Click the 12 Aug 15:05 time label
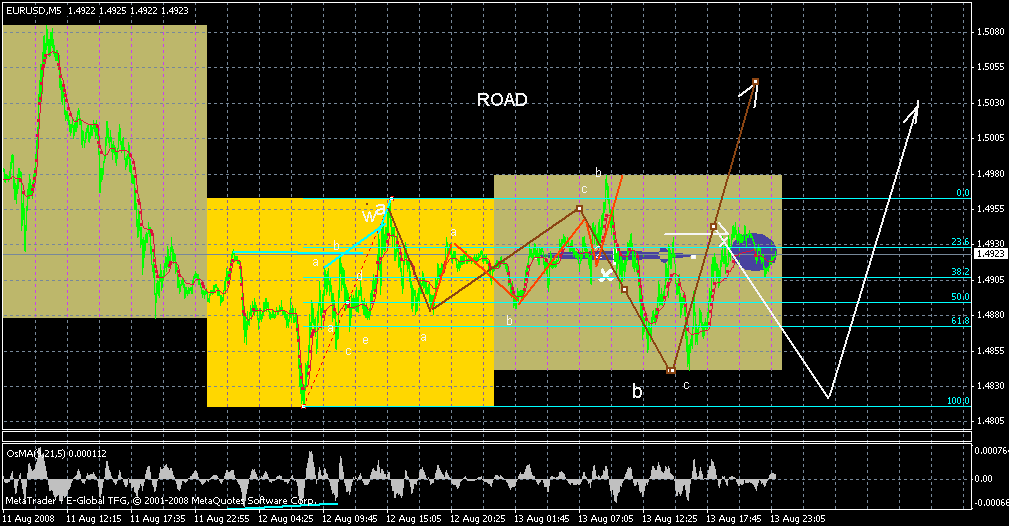 pyautogui.click(x=414, y=518)
